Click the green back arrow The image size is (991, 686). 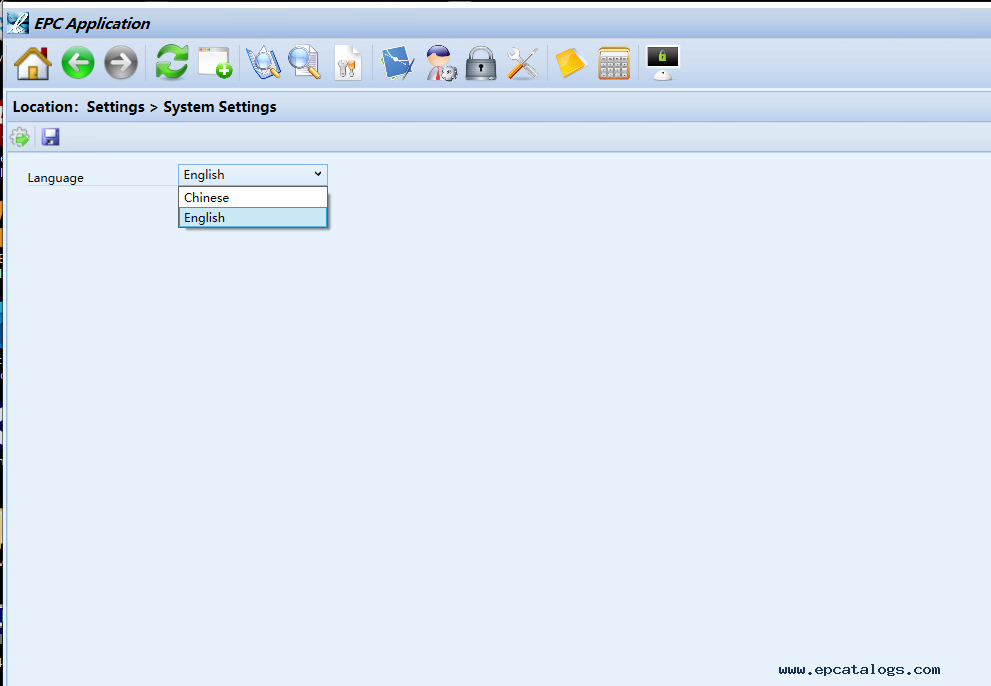[78, 64]
